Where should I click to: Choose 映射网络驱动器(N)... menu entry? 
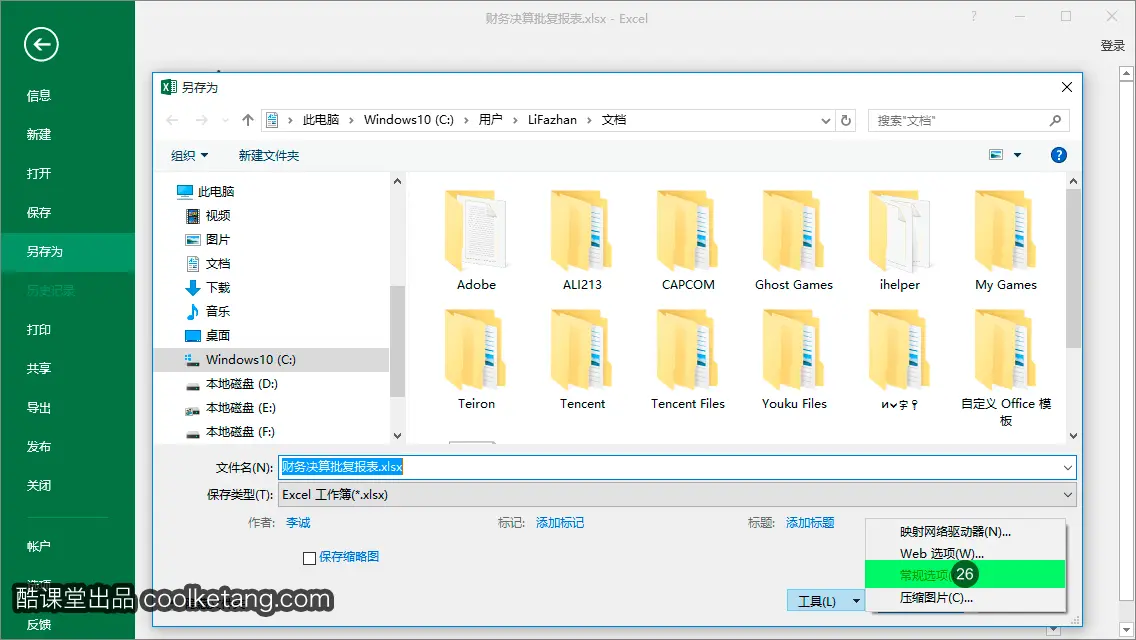966,531
